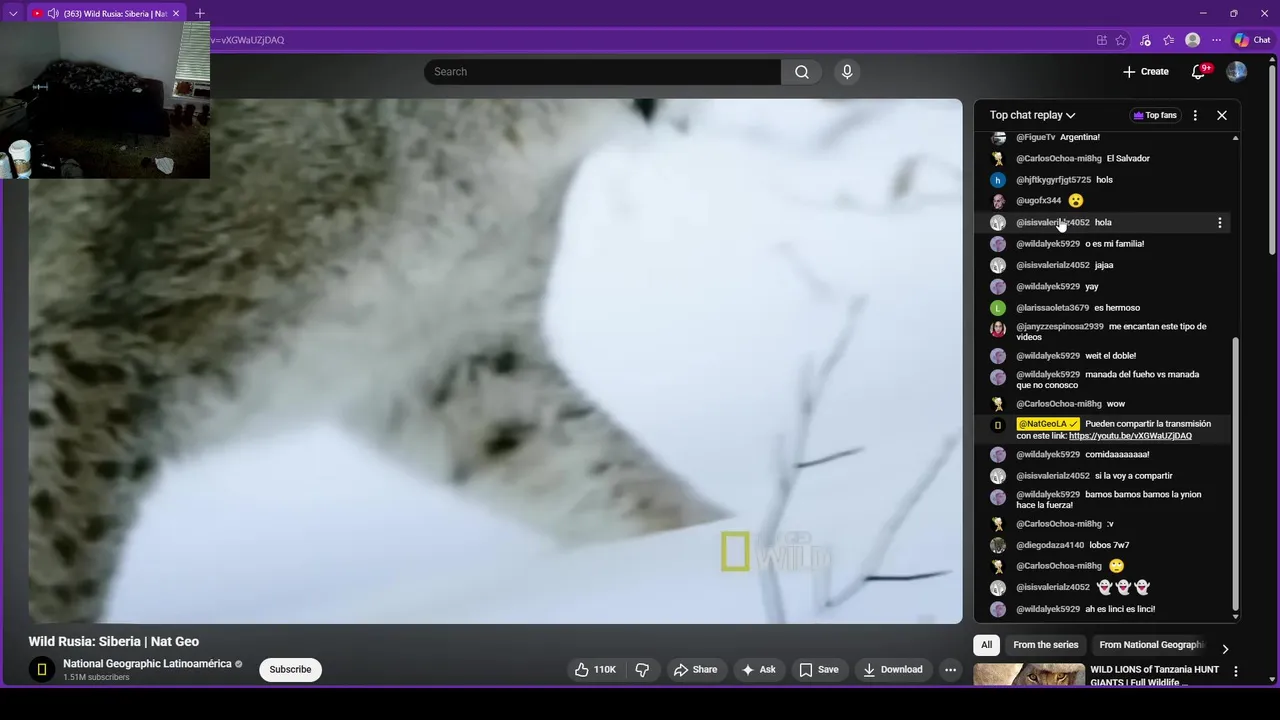Click the 'El Salvador' chat message
The width and height of the screenshot is (1280, 720).
point(1128,159)
